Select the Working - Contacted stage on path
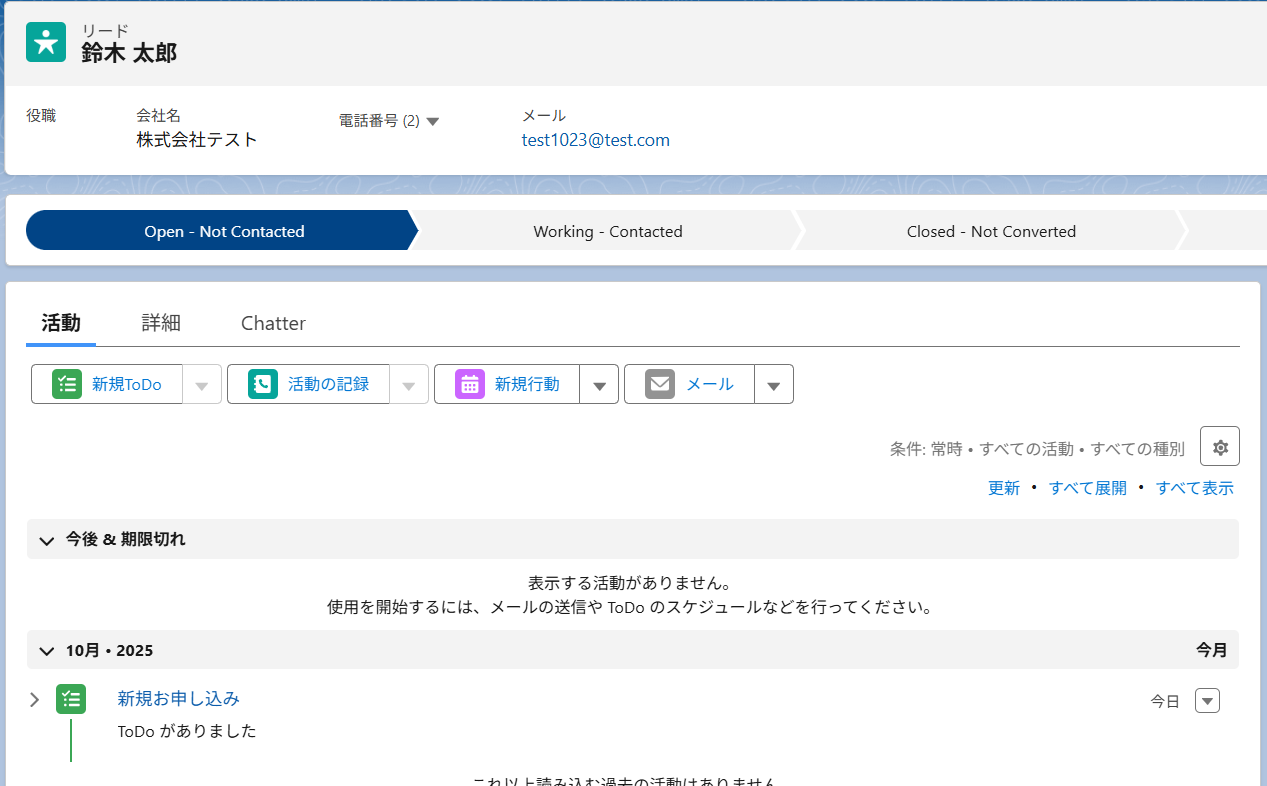1267x786 pixels. click(x=607, y=230)
